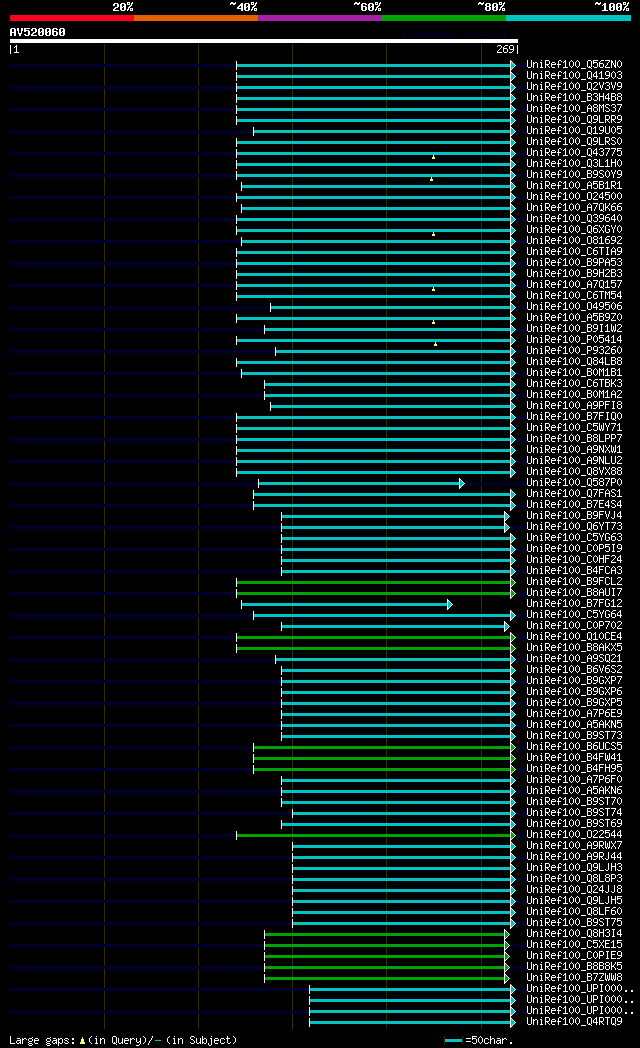Open the UniRef100_Q10CE4 entry
The width and height of the screenshot is (640, 1048).
click(574, 636)
